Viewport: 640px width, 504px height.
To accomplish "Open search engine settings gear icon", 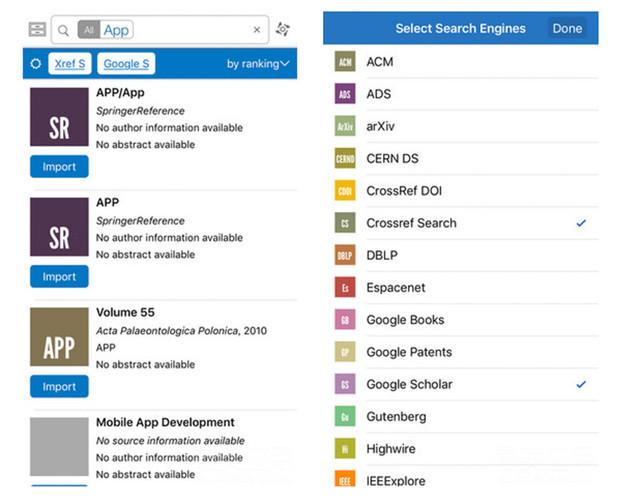I will [x=36, y=64].
